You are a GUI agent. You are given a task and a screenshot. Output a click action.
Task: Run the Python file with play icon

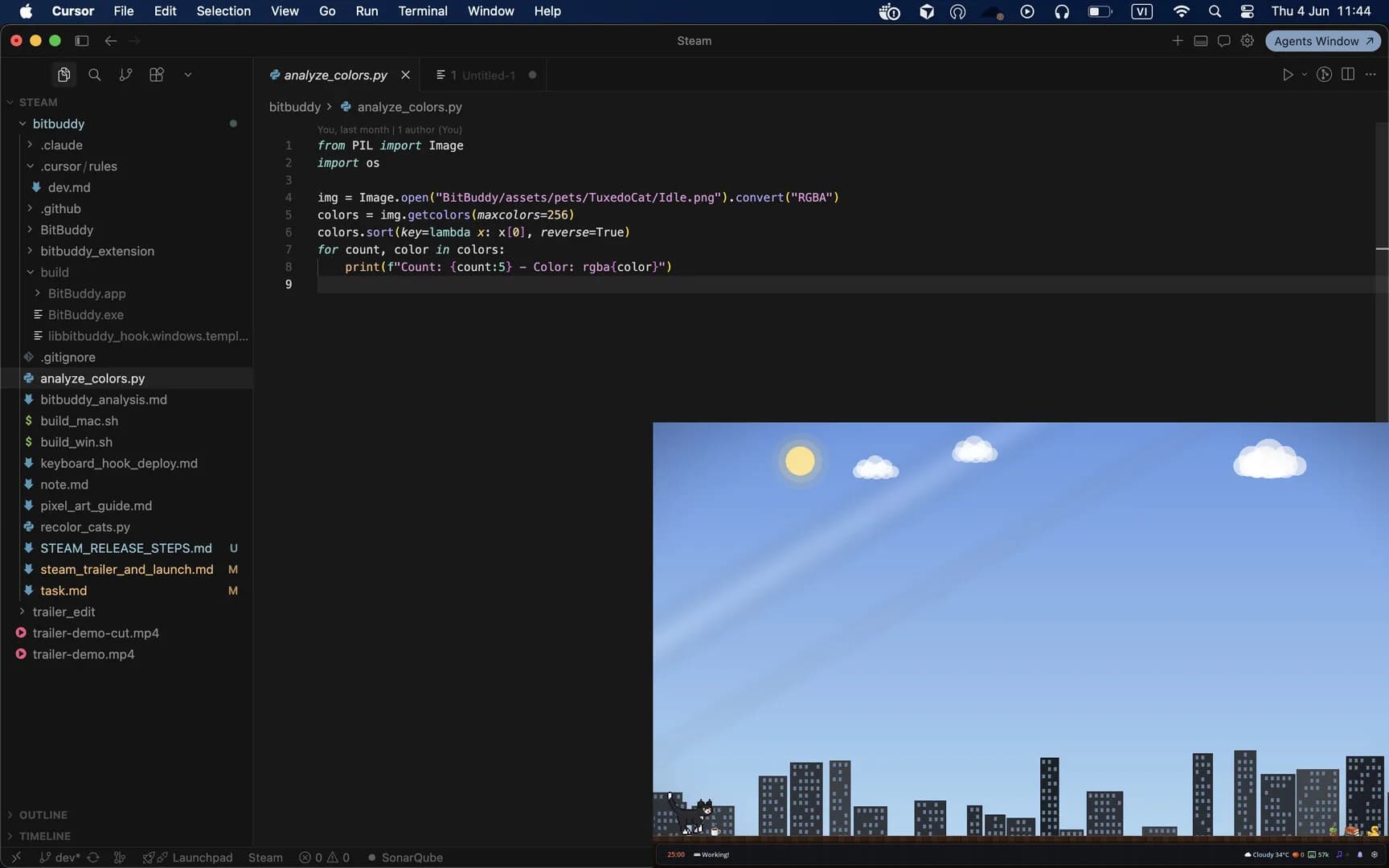pos(1288,75)
